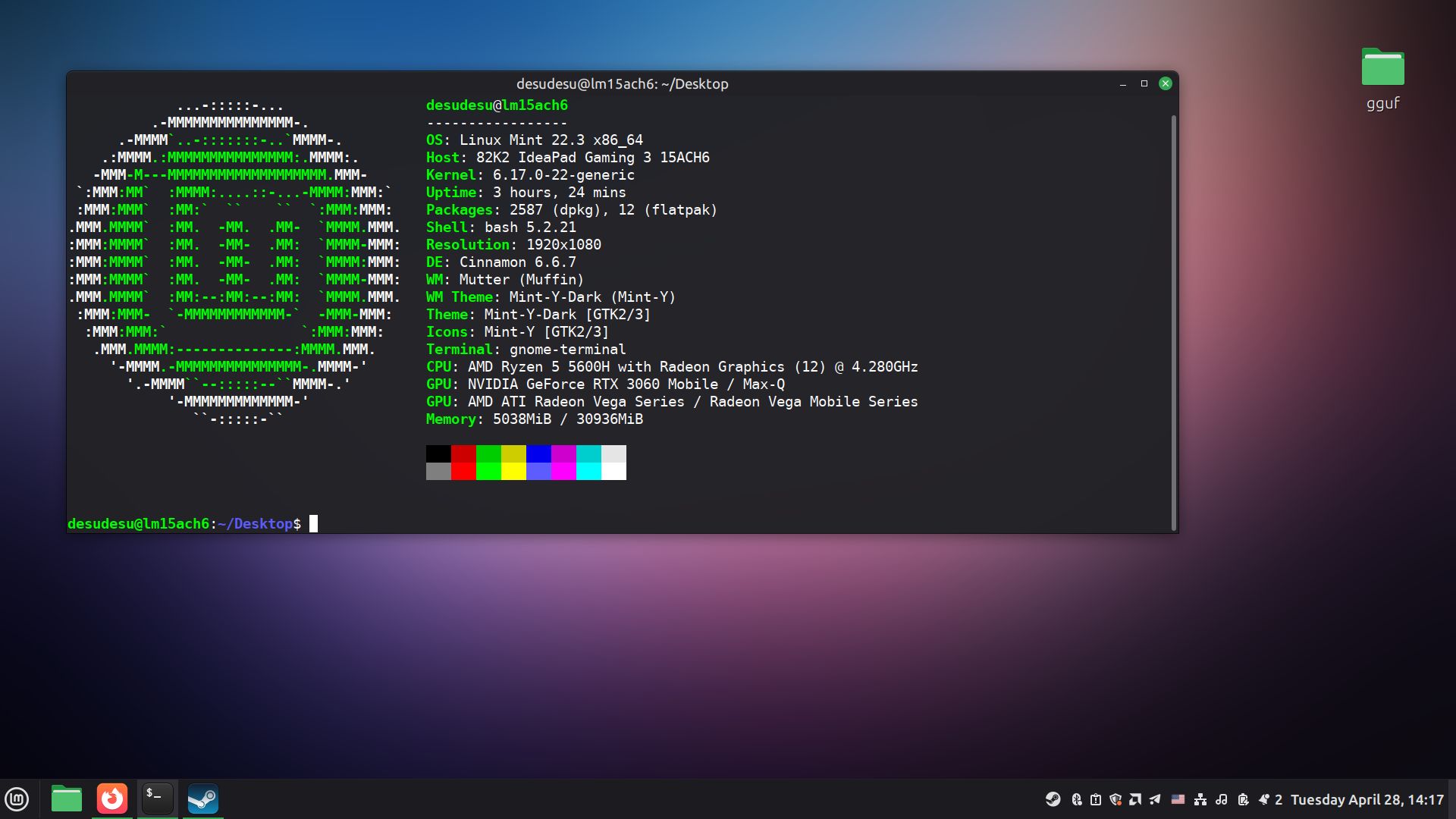
Task: Click the terminal title desudesu@lm15ach6: ~/Desktop
Action: (623, 83)
